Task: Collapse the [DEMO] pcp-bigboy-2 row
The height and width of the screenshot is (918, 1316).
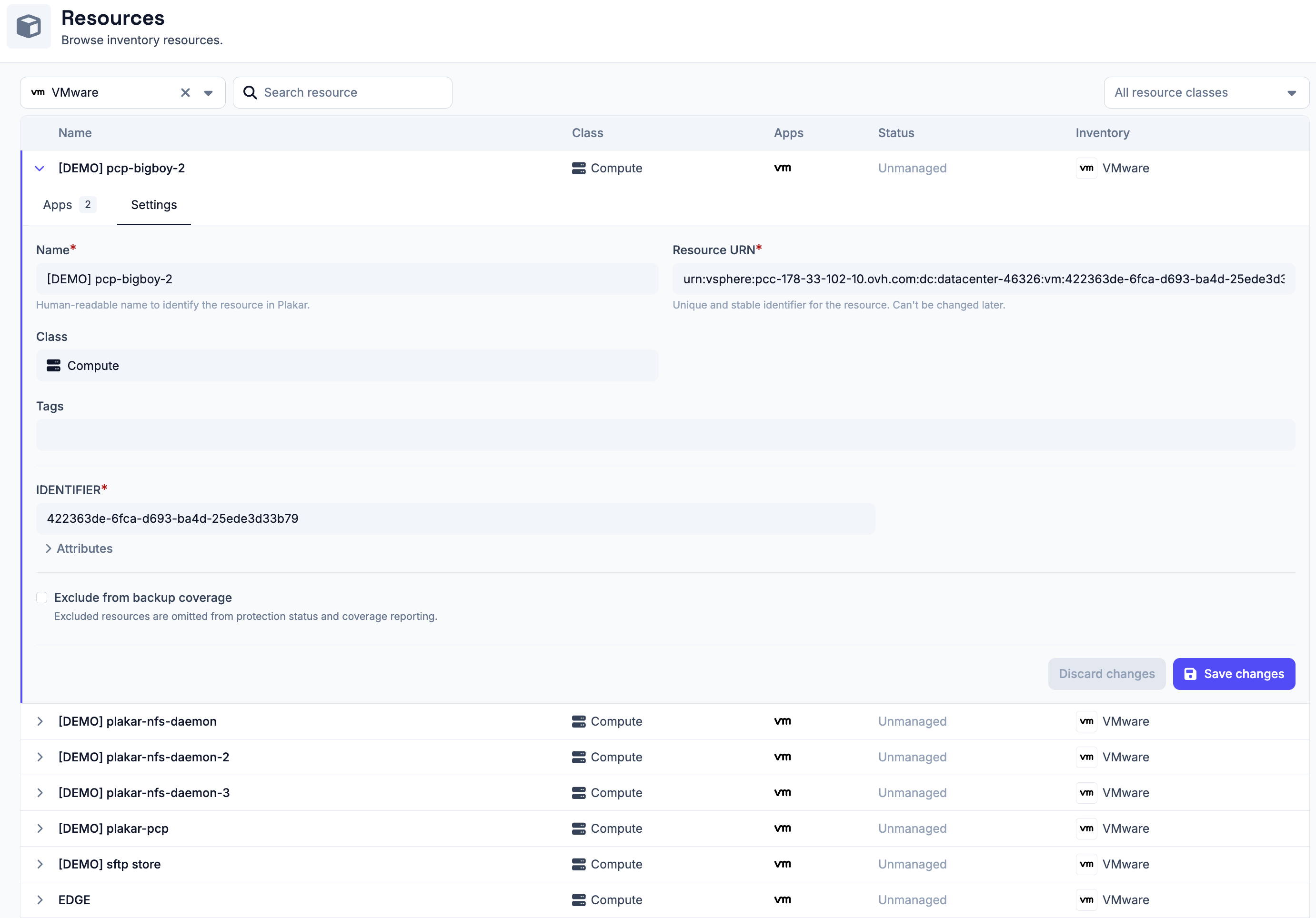Action: [40, 169]
